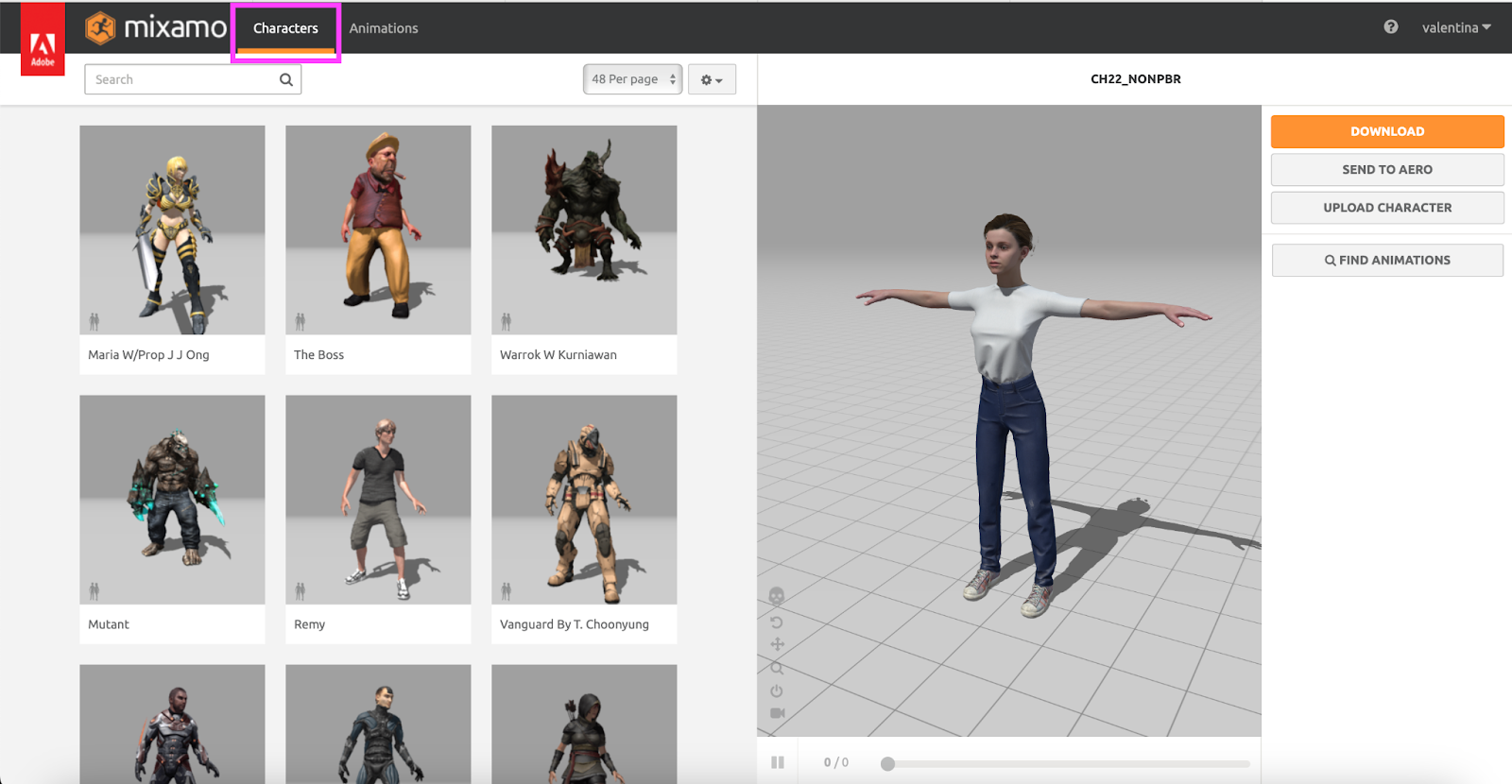Click the rig icon on the Remy card
The width and height of the screenshot is (1512, 784).
coord(301,591)
